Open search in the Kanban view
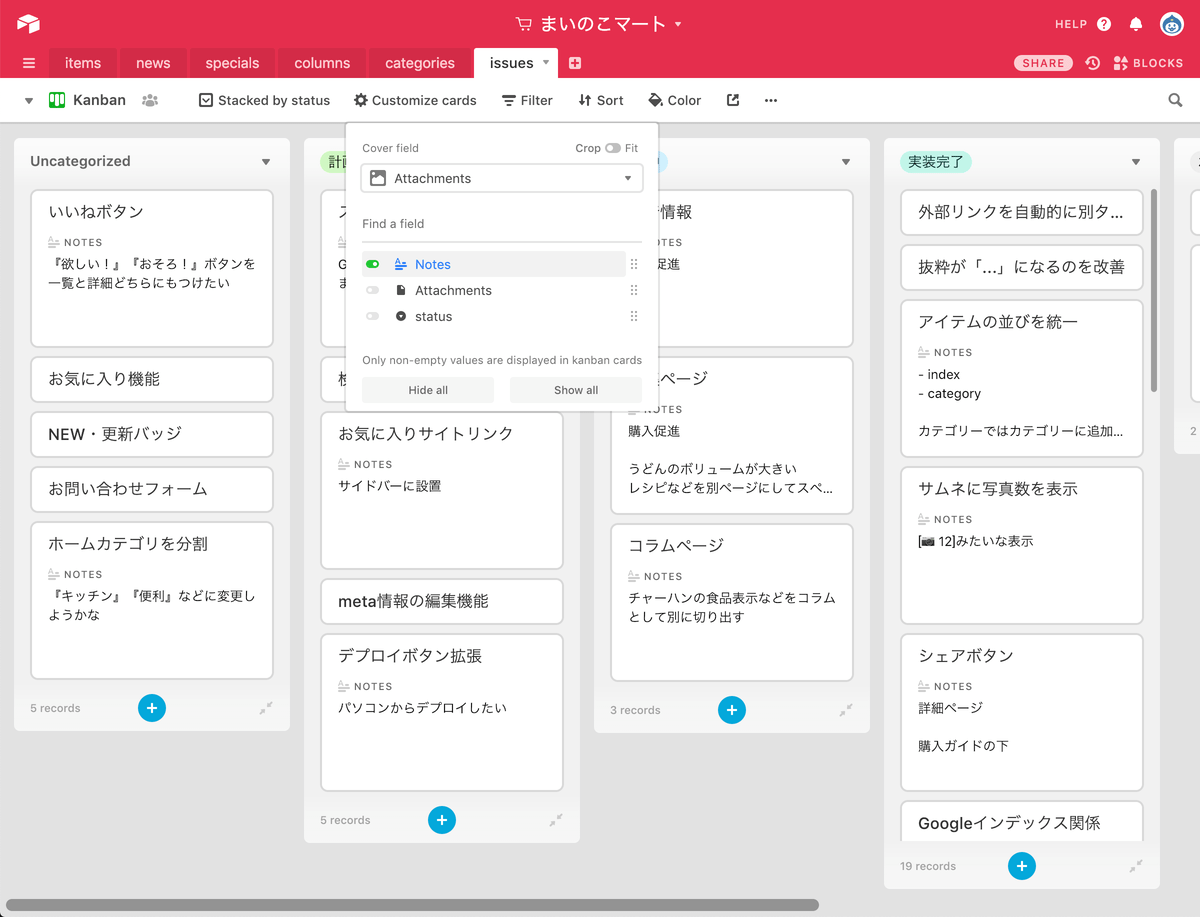The image size is (1200, 917). (1174, 100)
